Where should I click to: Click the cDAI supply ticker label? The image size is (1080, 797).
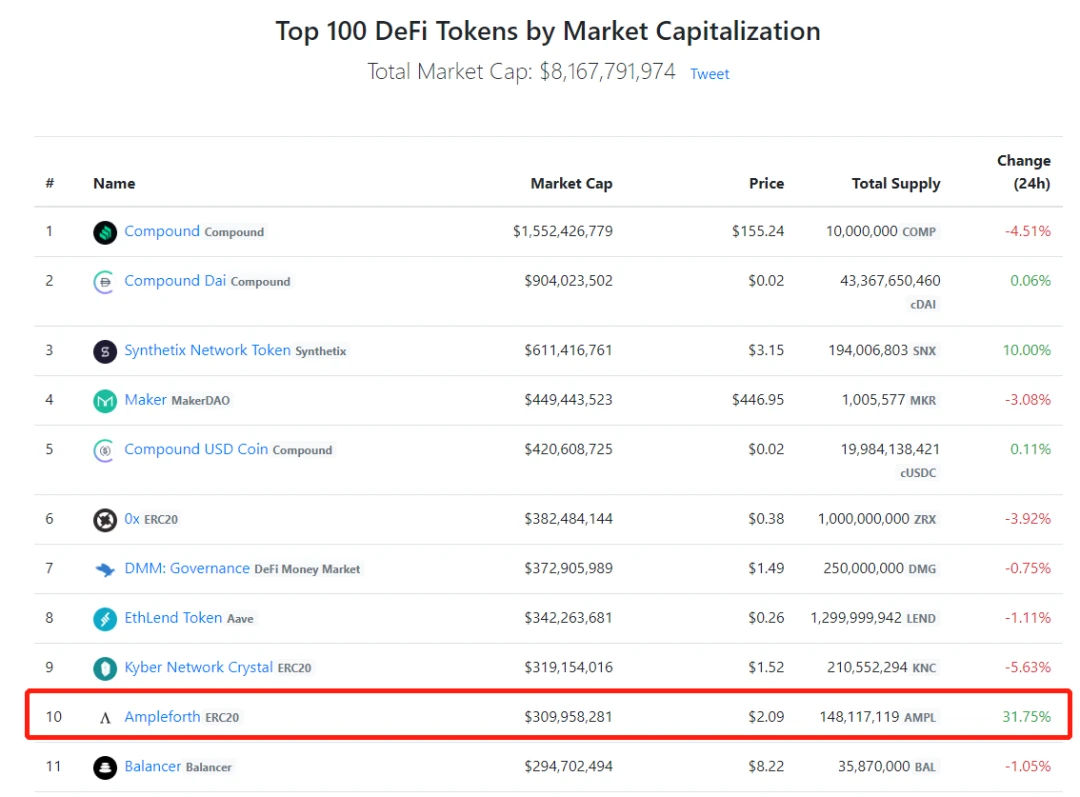click(x=923, y=304)
